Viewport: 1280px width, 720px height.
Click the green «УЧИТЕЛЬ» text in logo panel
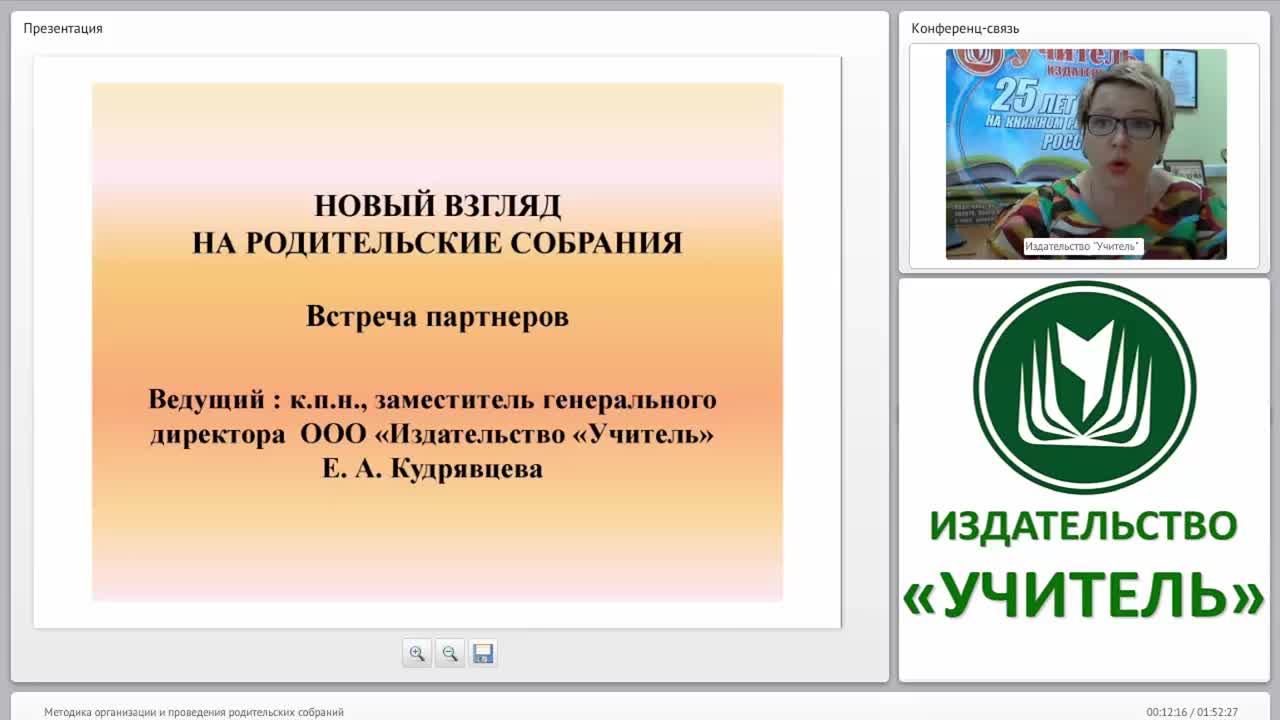click(1084, 595)
